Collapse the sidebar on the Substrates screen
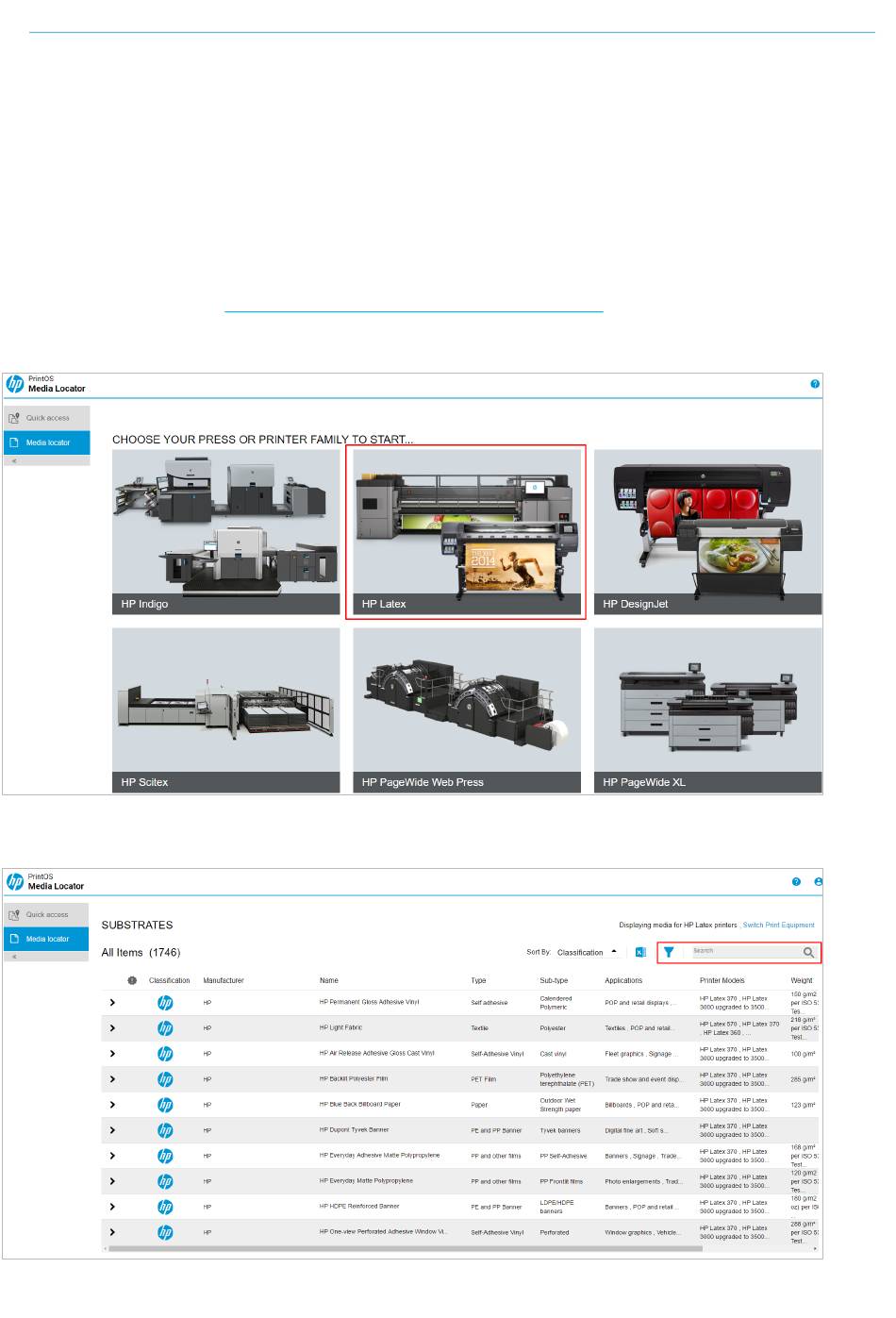 (x=14, y=957)
